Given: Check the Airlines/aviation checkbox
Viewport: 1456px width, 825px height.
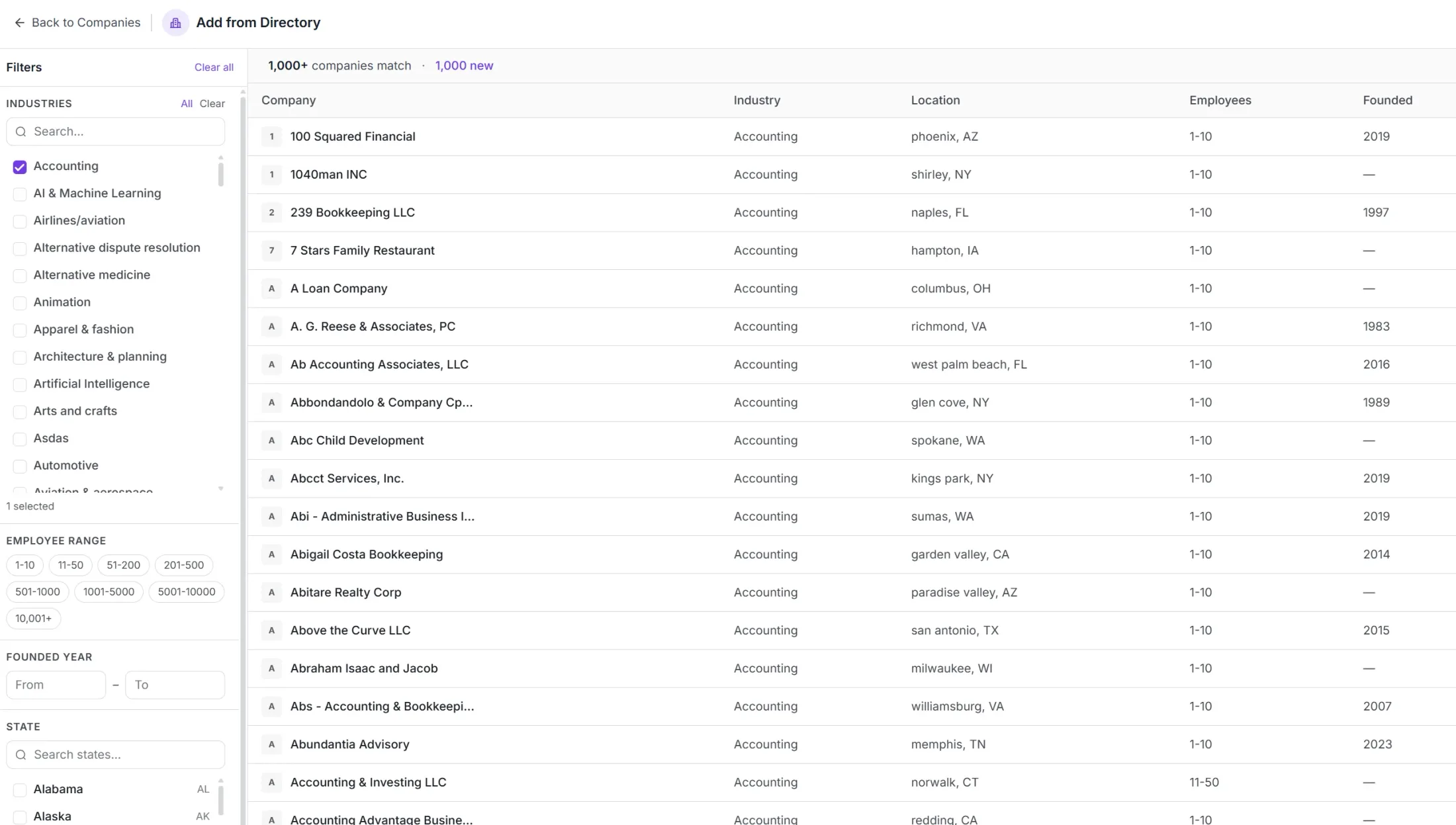Looking at the screenshot, I should pos(20,221).
